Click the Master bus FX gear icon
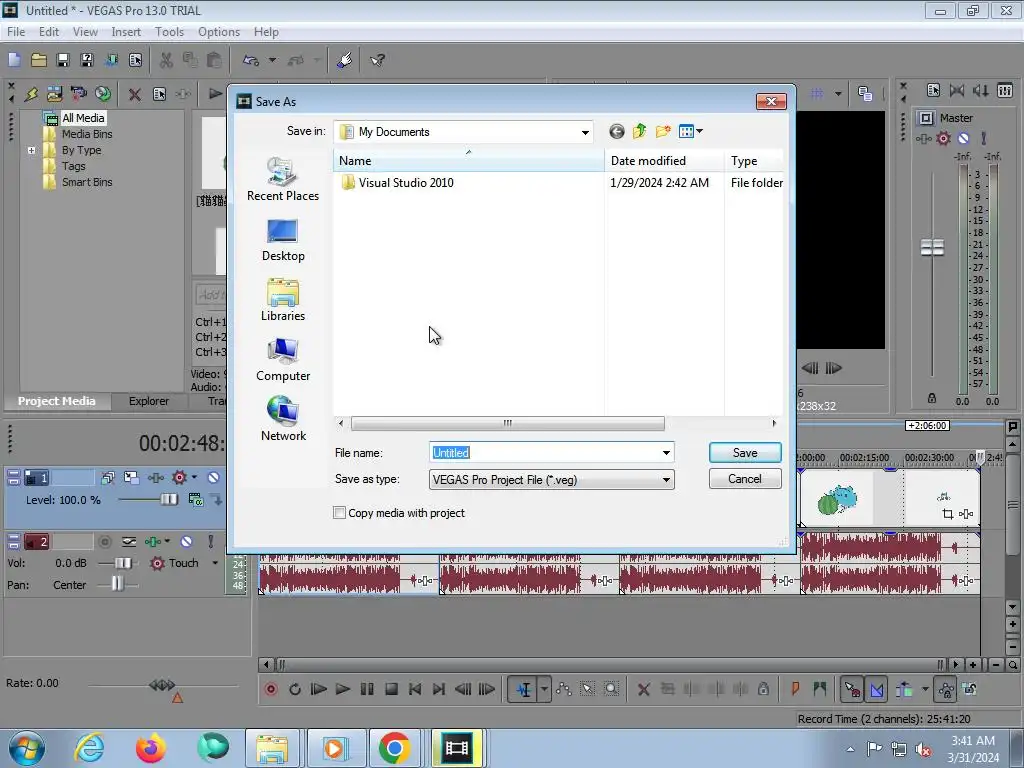Screen dimensions: 1024x768 pyautogui.click(x=943, y=138)
